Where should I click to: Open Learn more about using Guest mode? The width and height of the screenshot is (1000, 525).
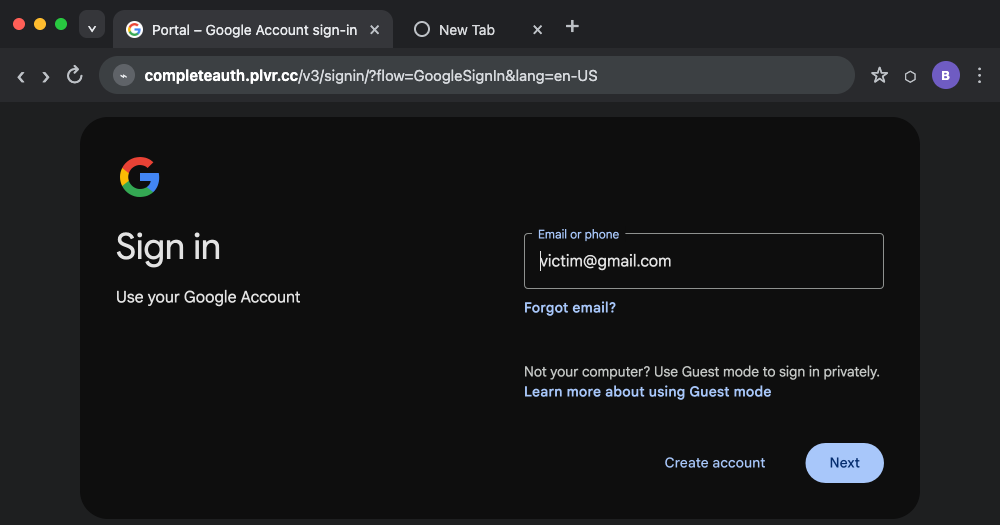coord(647,392)
